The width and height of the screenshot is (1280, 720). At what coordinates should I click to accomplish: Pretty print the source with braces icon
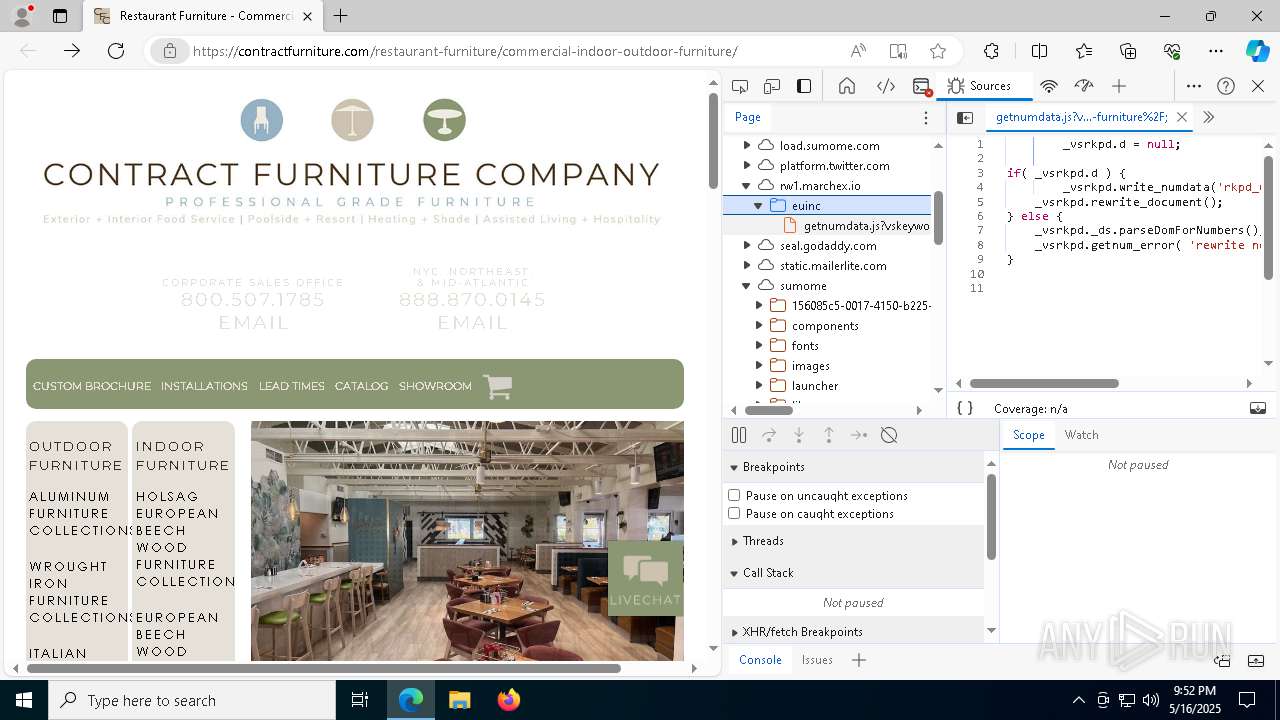pos(965,408)
